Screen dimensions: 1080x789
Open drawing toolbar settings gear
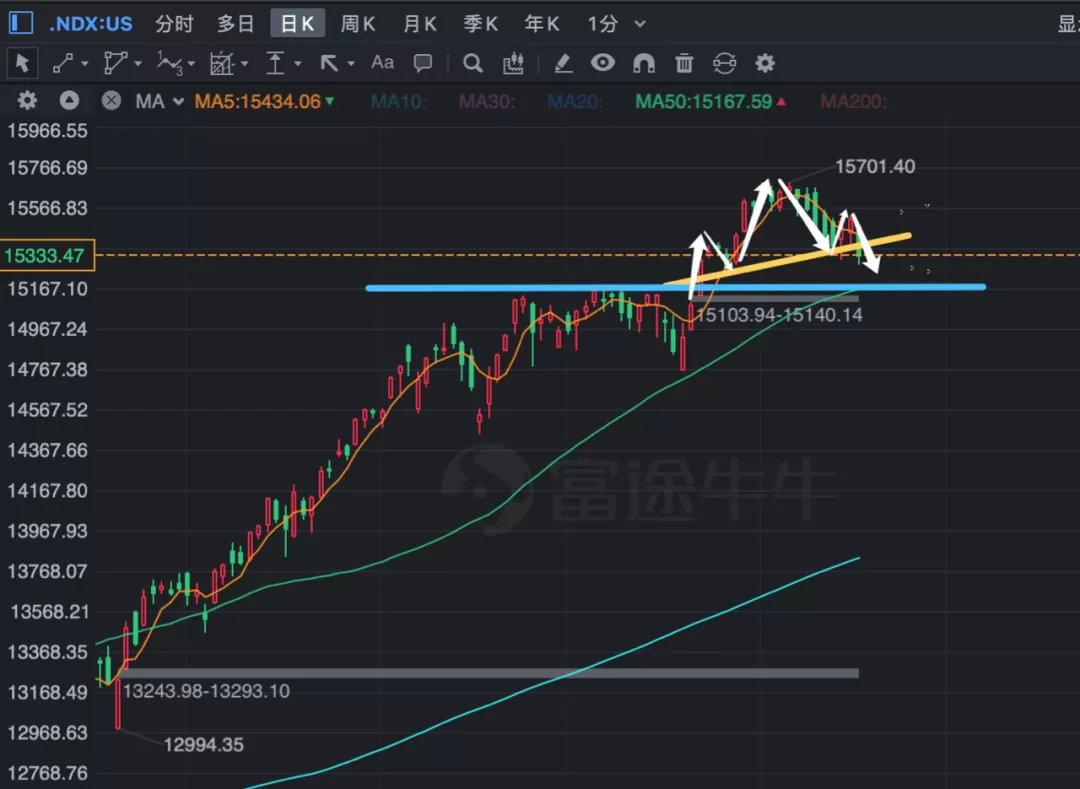click(x=765, y=63)
